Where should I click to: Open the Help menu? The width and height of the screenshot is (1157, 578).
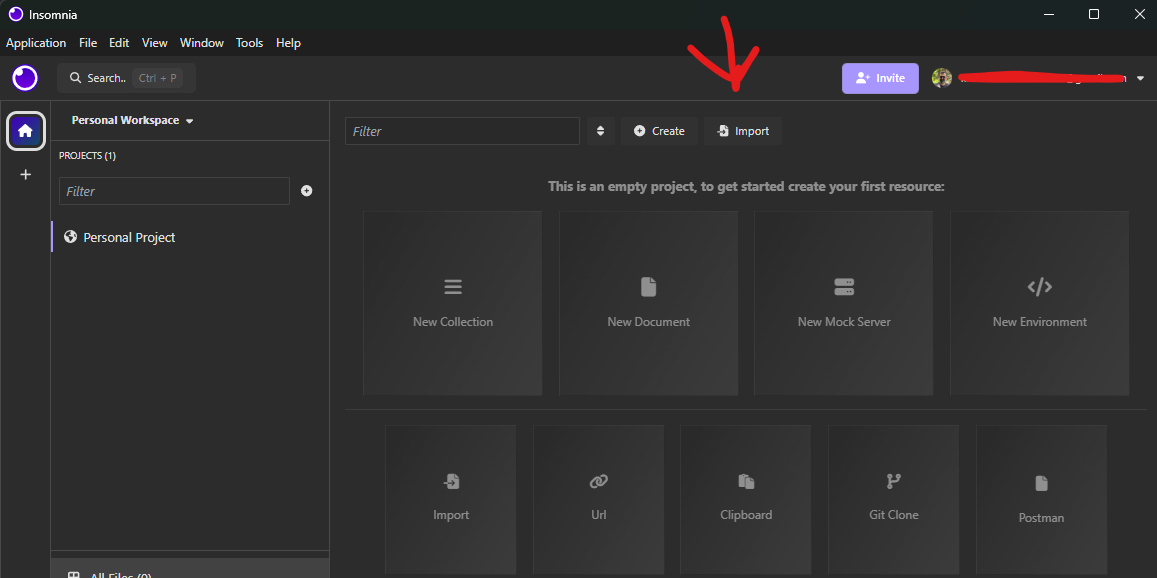[288, 43]
